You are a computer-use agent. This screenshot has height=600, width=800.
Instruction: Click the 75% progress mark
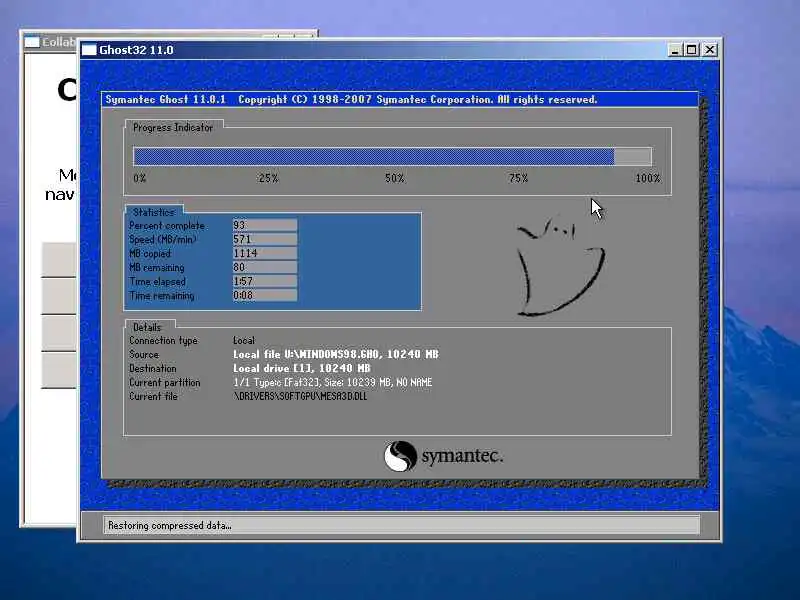click(x=518, y=178)
